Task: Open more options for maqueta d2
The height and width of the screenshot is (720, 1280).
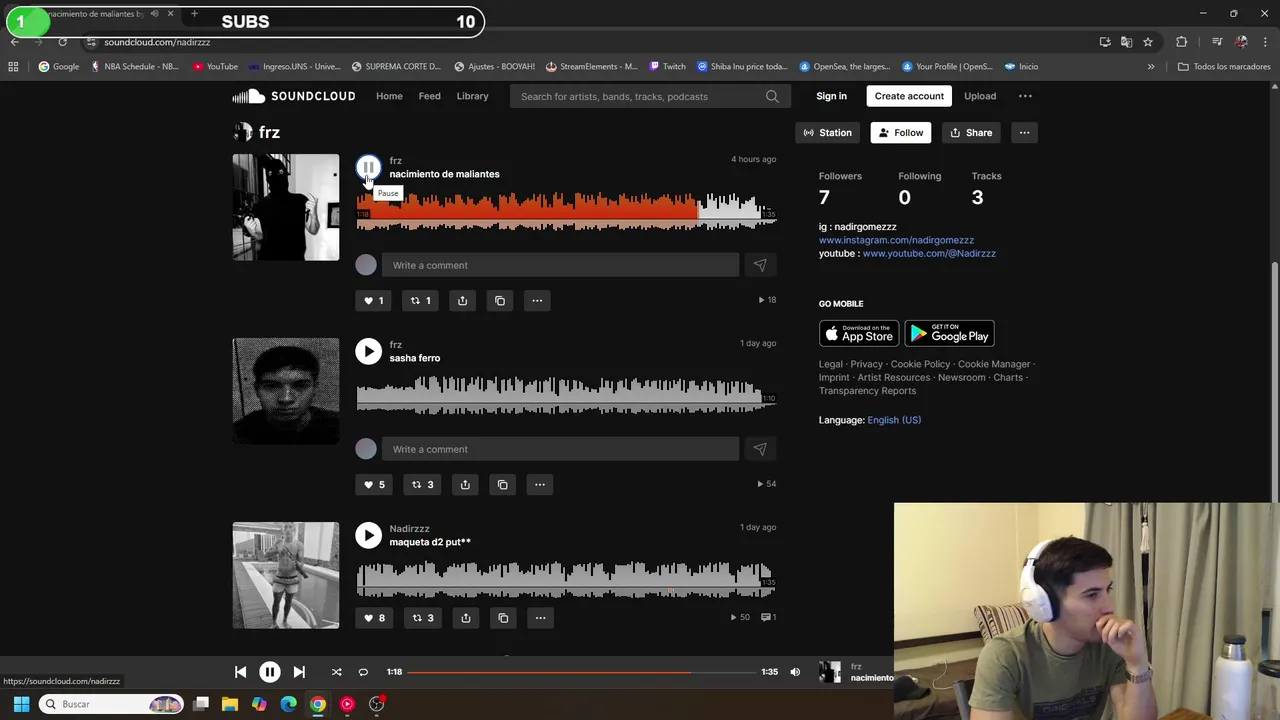Action: 540,617
